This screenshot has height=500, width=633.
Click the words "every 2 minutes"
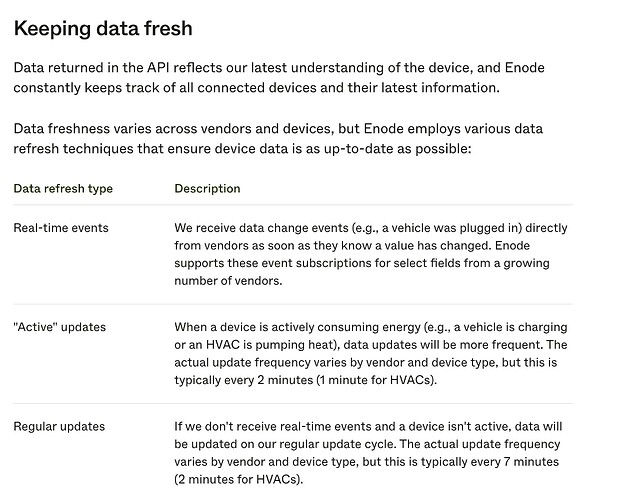269,380
